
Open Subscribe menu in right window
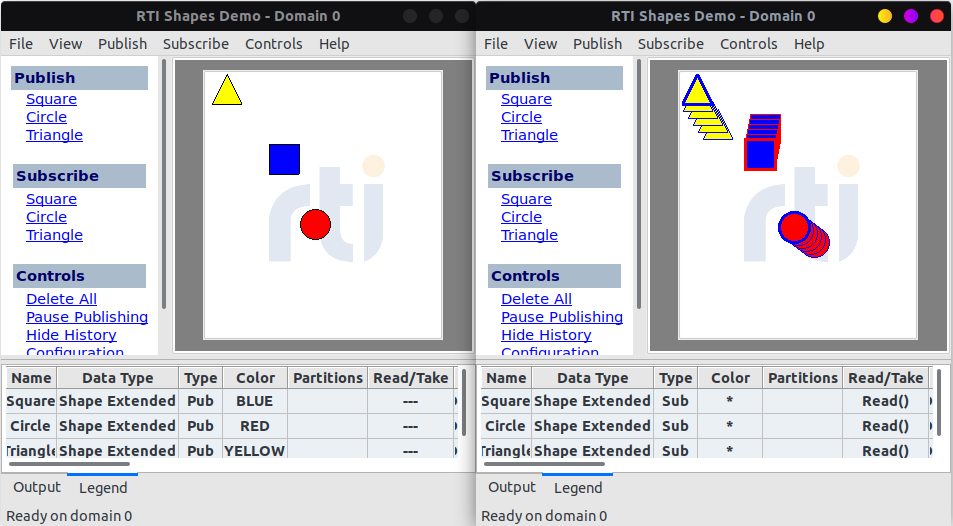click(x=670, y=44)
